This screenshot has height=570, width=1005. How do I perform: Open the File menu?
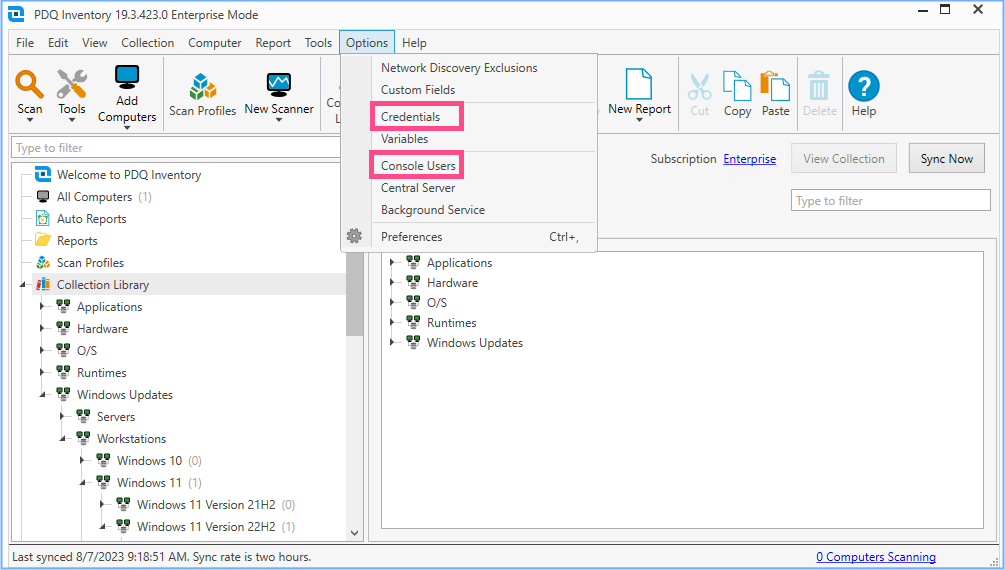tap(25, 42)
